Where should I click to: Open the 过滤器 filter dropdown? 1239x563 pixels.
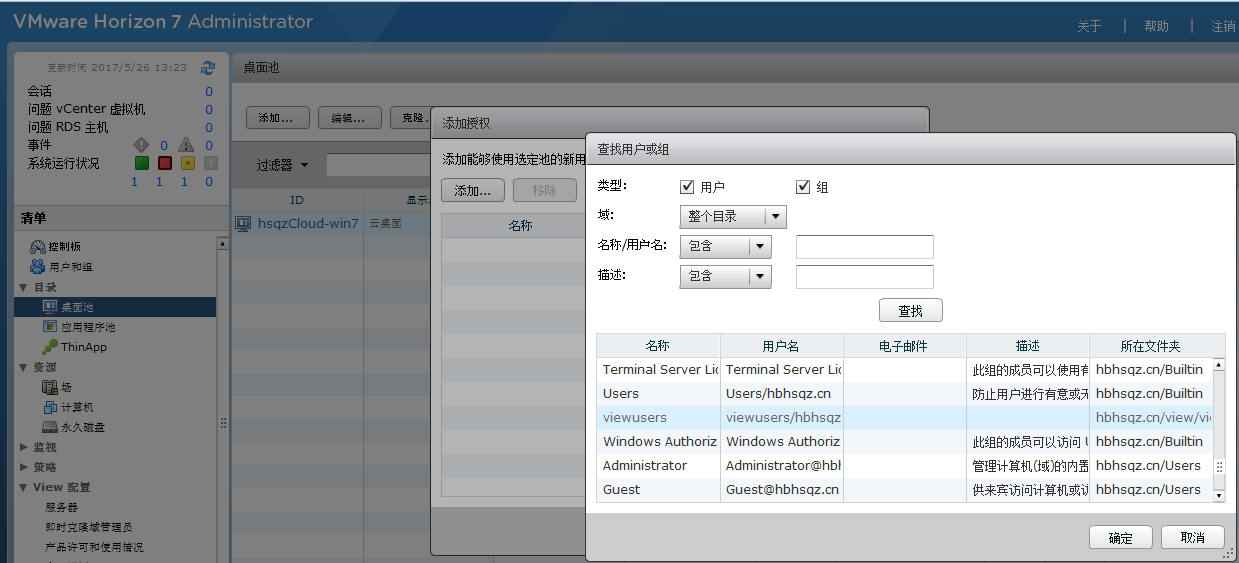coord(283,165)
